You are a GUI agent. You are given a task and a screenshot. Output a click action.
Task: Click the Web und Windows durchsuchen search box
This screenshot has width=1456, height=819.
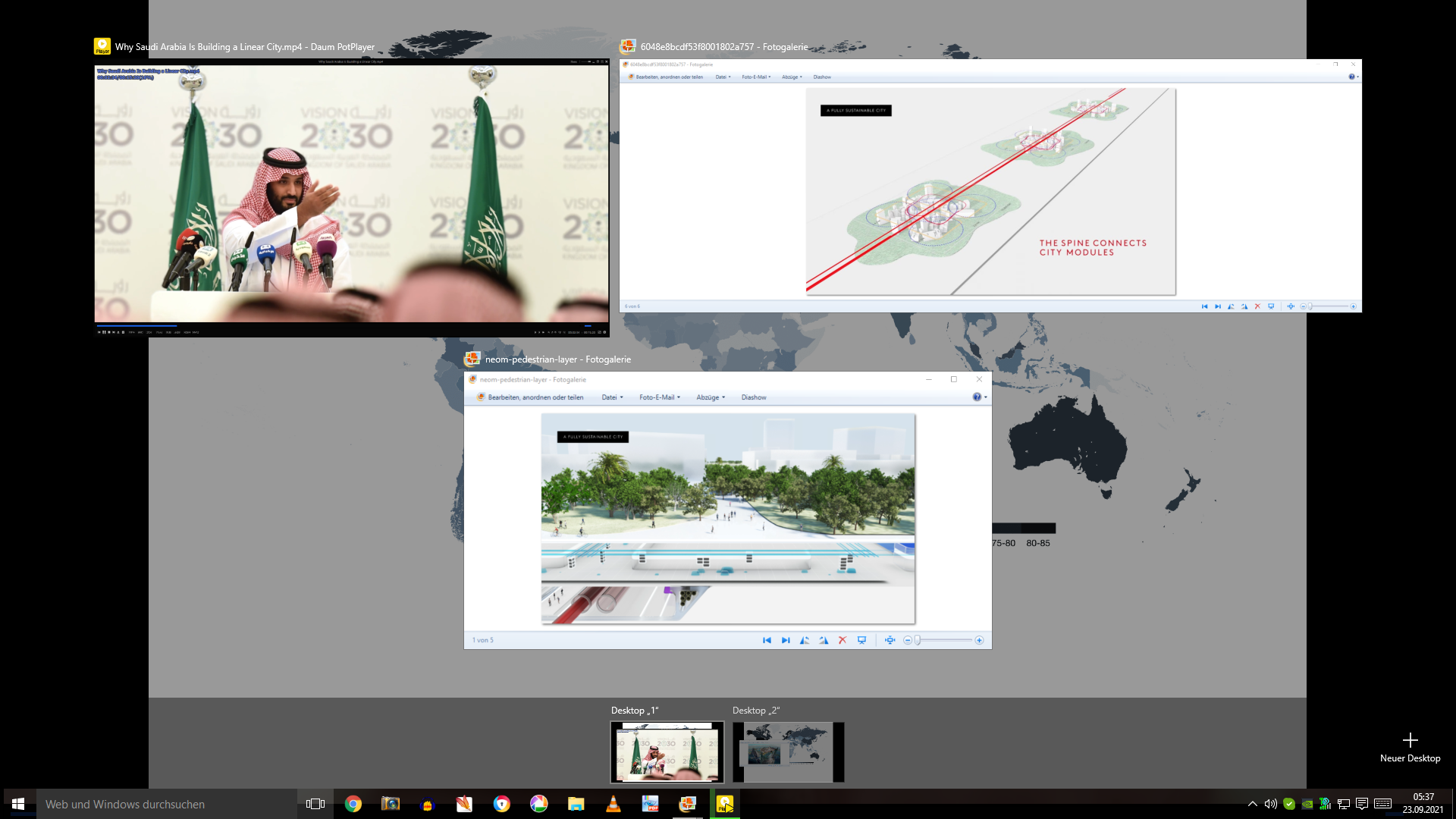tap(167, 804)
